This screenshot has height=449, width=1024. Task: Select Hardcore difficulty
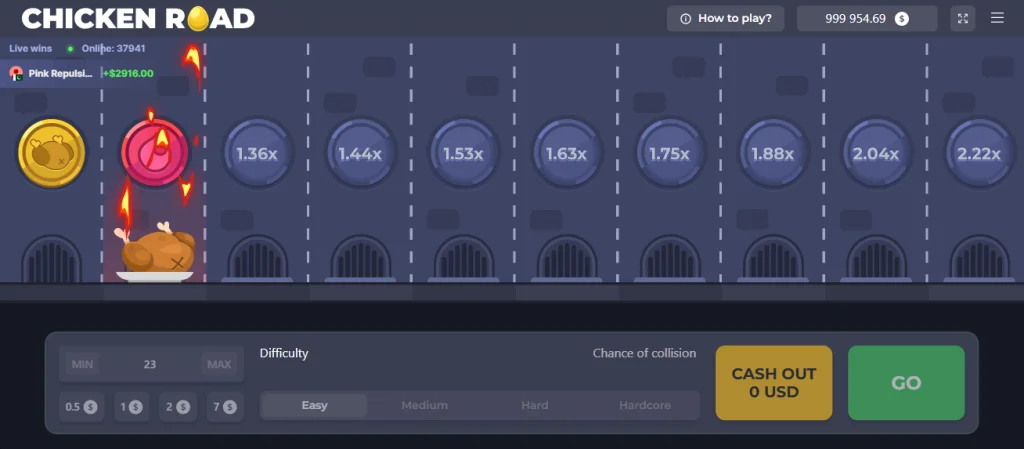[x=645, y=405]
